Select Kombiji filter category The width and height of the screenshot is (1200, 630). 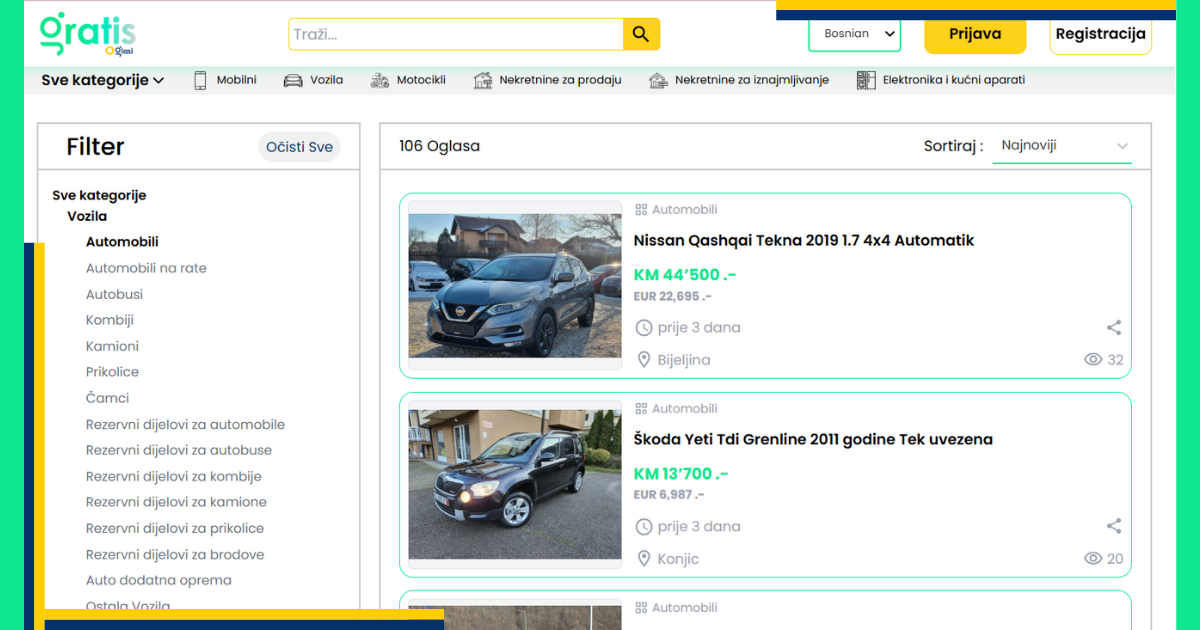(110, 320)
